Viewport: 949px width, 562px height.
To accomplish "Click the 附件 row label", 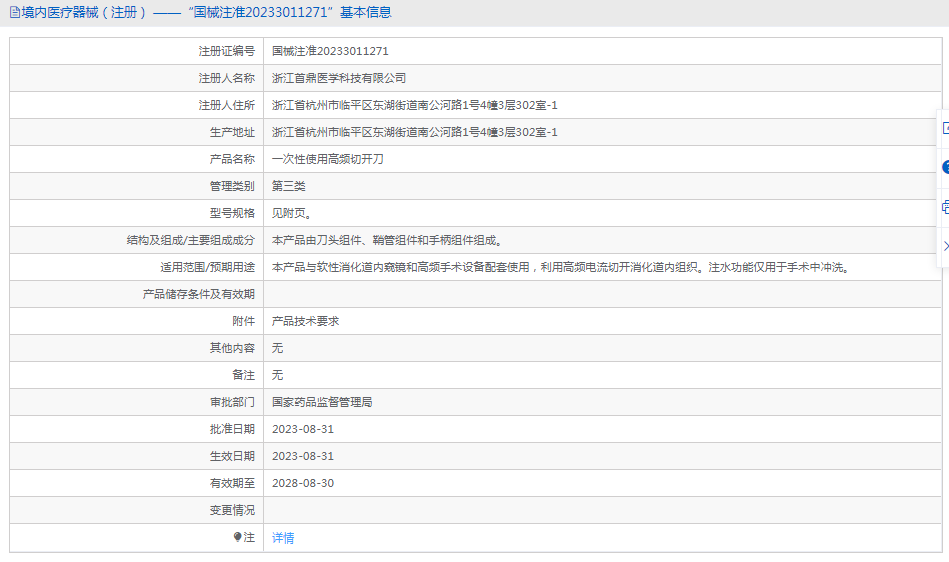I will click(243, 321).
